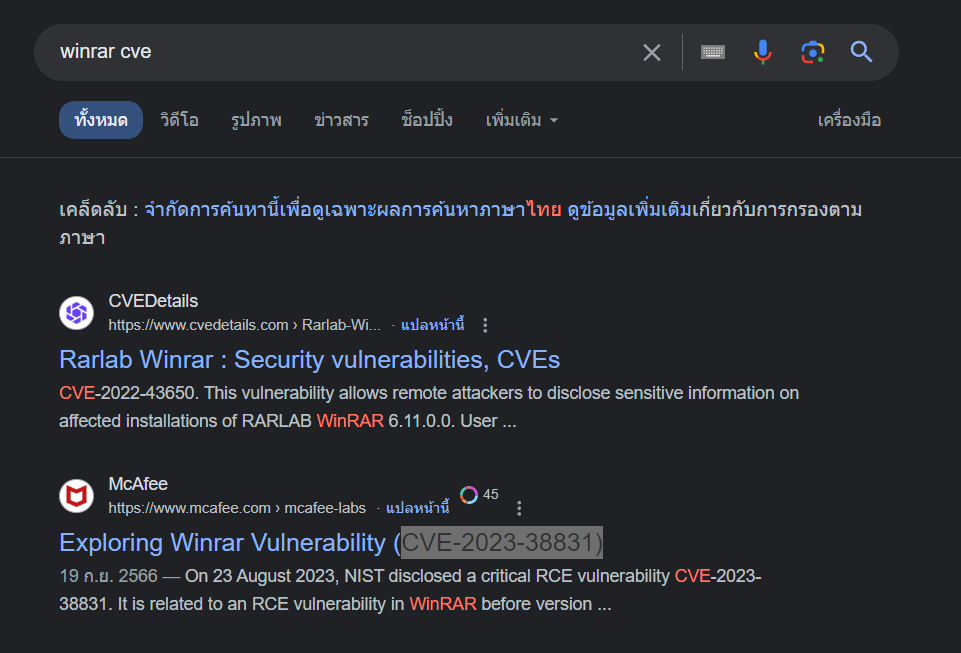Open 'Rarlab Winrar : Security vulnerabilities, CVEs' result

[x=309, y=359]
